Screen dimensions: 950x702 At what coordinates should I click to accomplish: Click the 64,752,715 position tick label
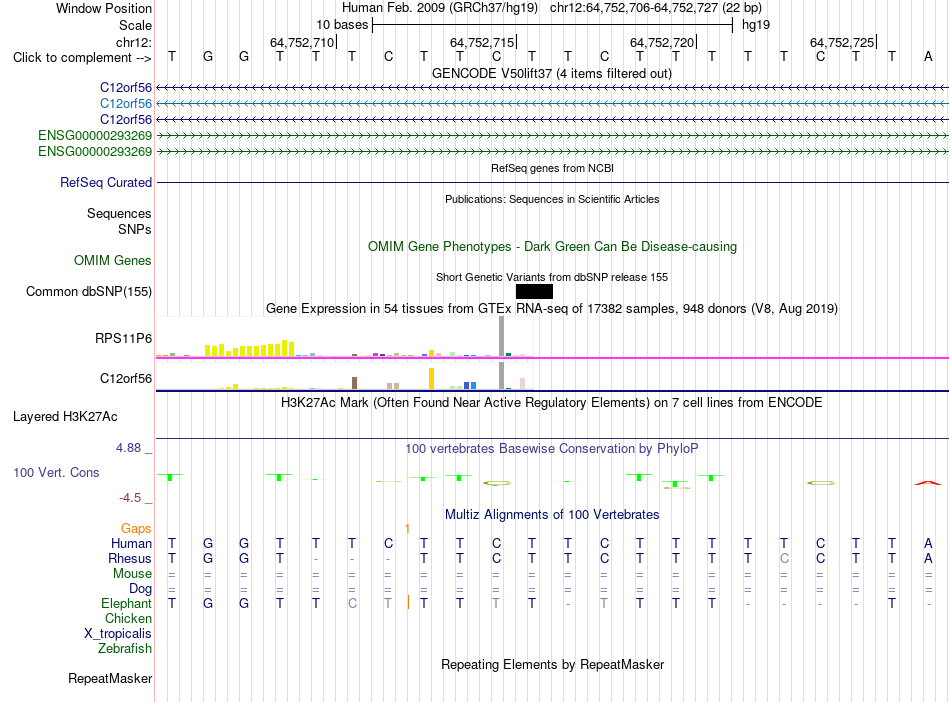coord(482,42)
